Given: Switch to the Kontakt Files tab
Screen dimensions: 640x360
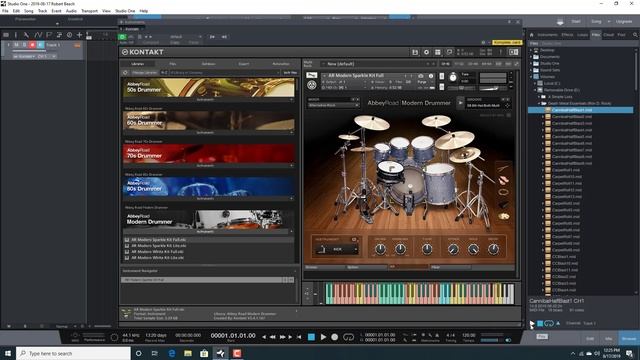Looking at the screenshot, I should point(173,64).
